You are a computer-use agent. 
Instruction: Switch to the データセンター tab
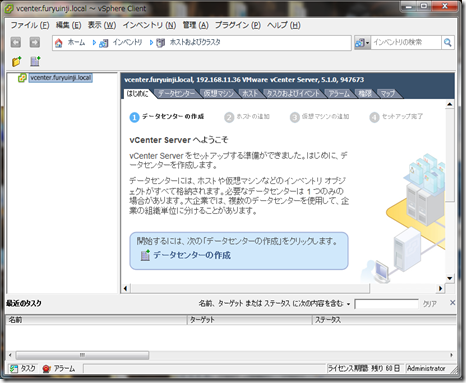pyautogui.click(x=176, y=94)
